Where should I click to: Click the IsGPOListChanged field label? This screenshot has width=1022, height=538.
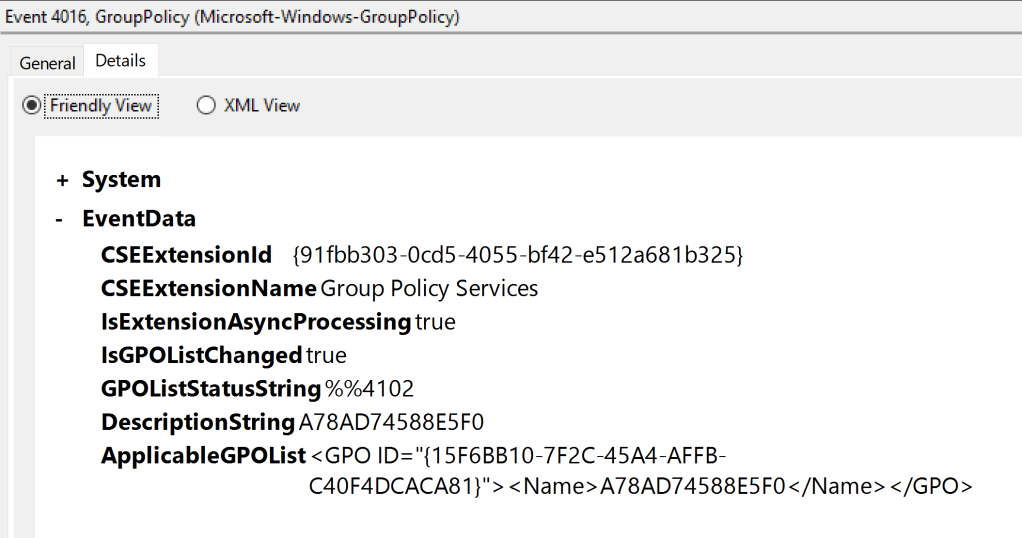tap(201, 355)
